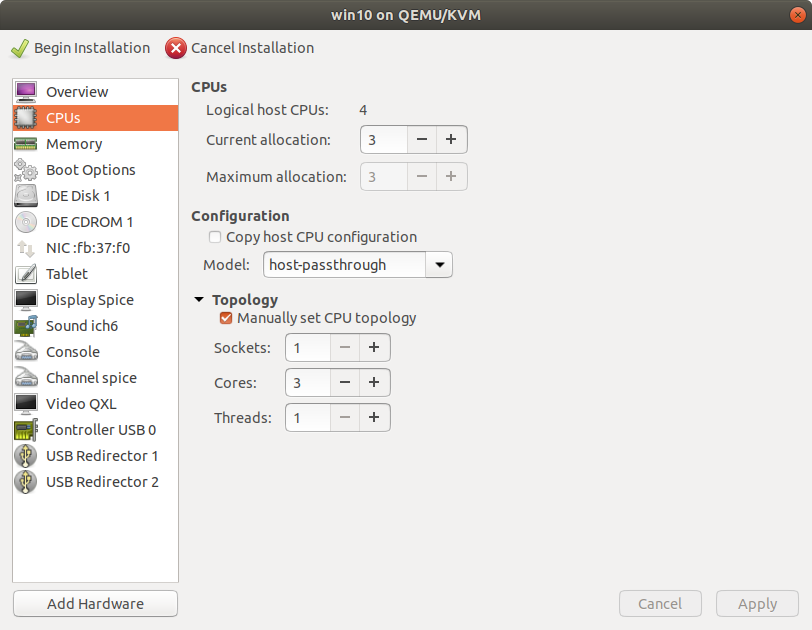Select the Display Spice monitor icon

(26, 300)
